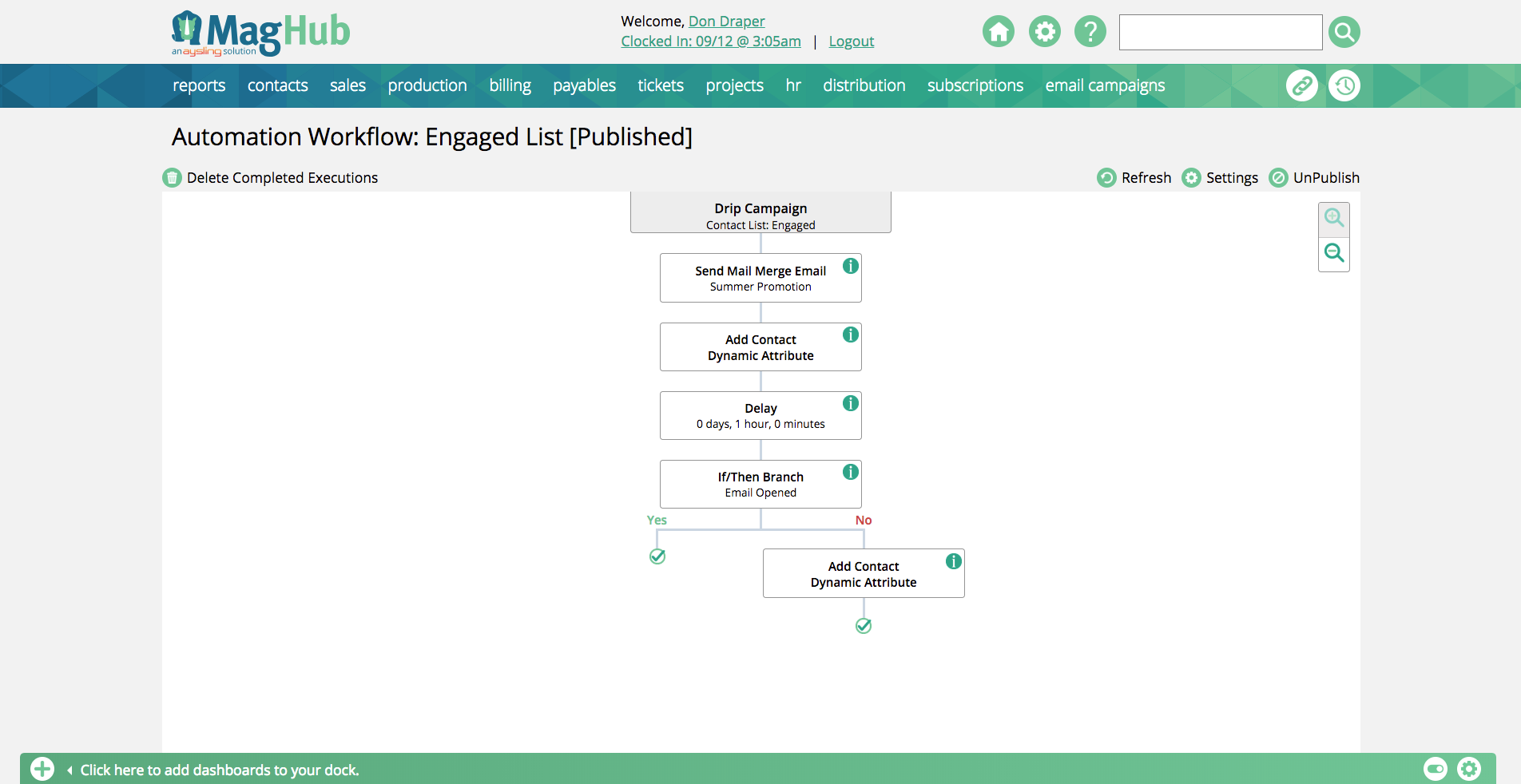This screenshot has width=1521, height=784.
Task: Open the tickets menu
Action: coord(661,85)
